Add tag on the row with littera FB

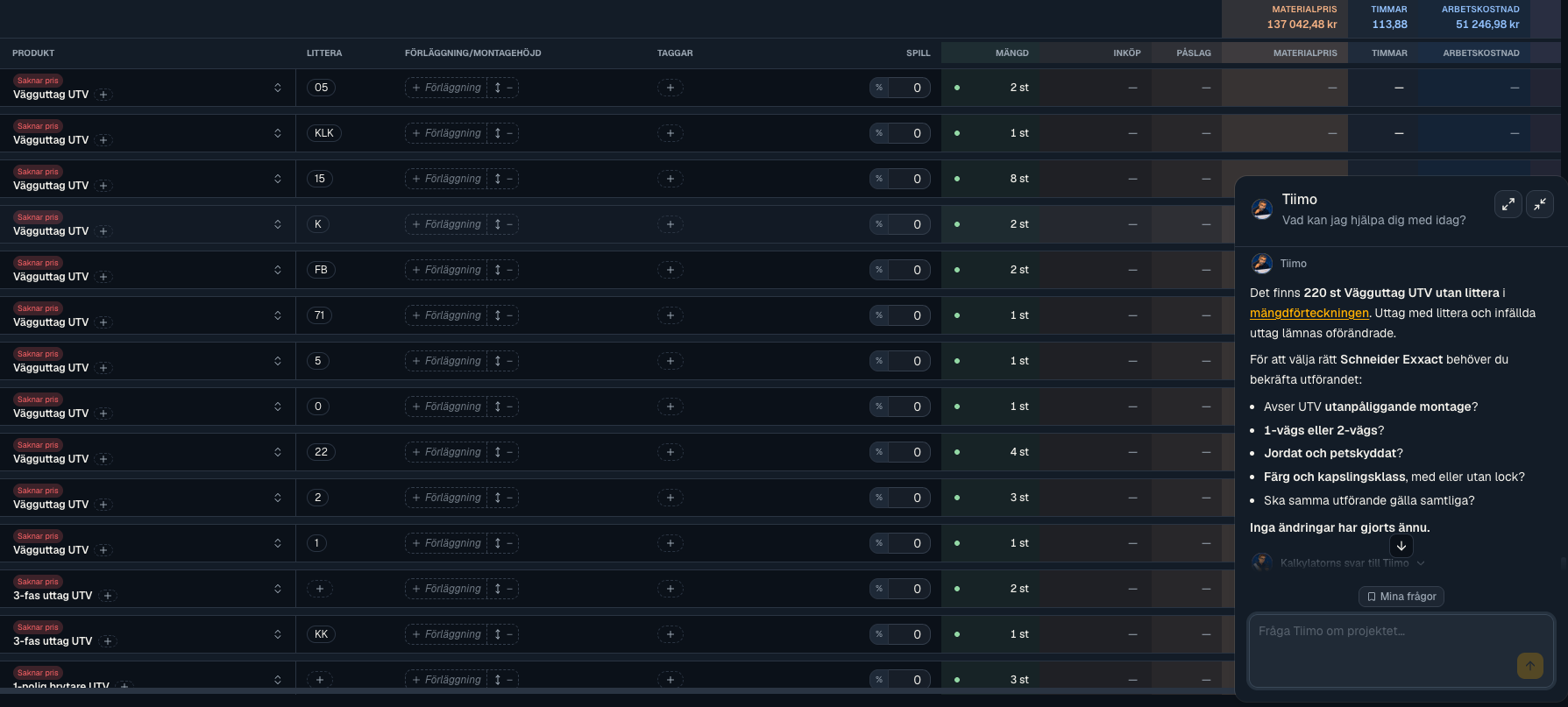point(670,270)
